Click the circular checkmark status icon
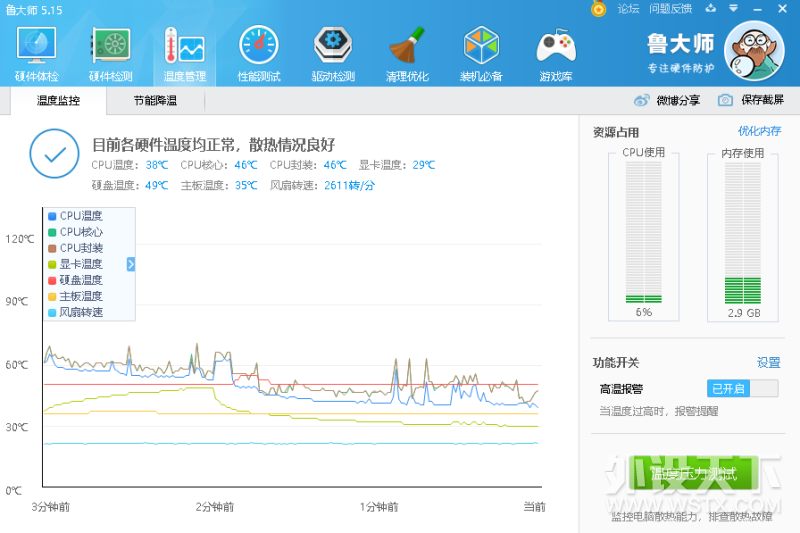800x533 pixels. 54,154
